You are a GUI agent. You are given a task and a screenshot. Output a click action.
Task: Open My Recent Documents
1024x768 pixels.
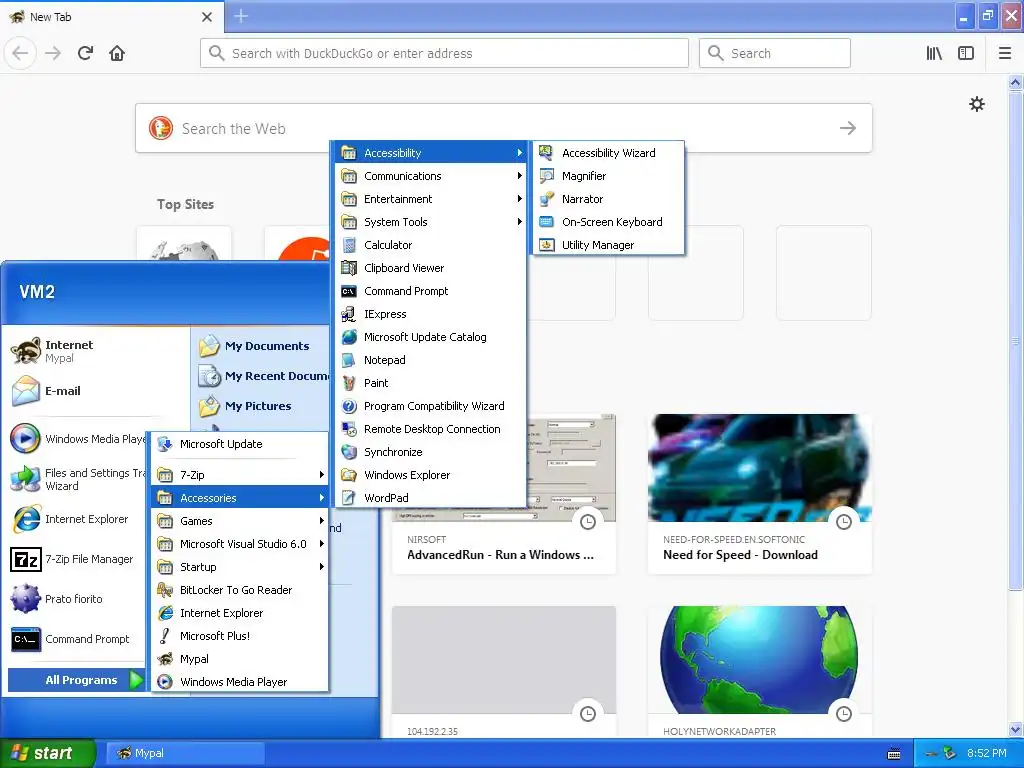(261, 376)
